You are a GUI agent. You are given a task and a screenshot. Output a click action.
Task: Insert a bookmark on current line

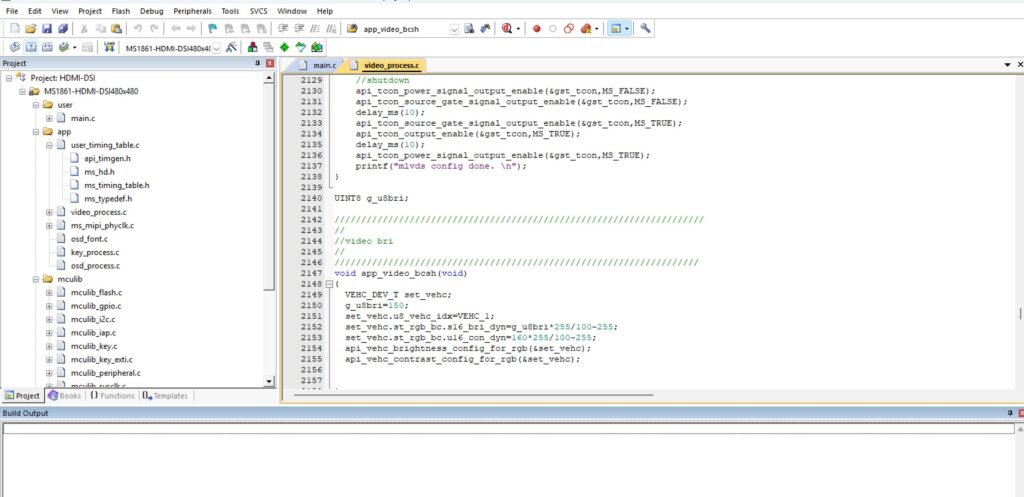coord(212,29)
